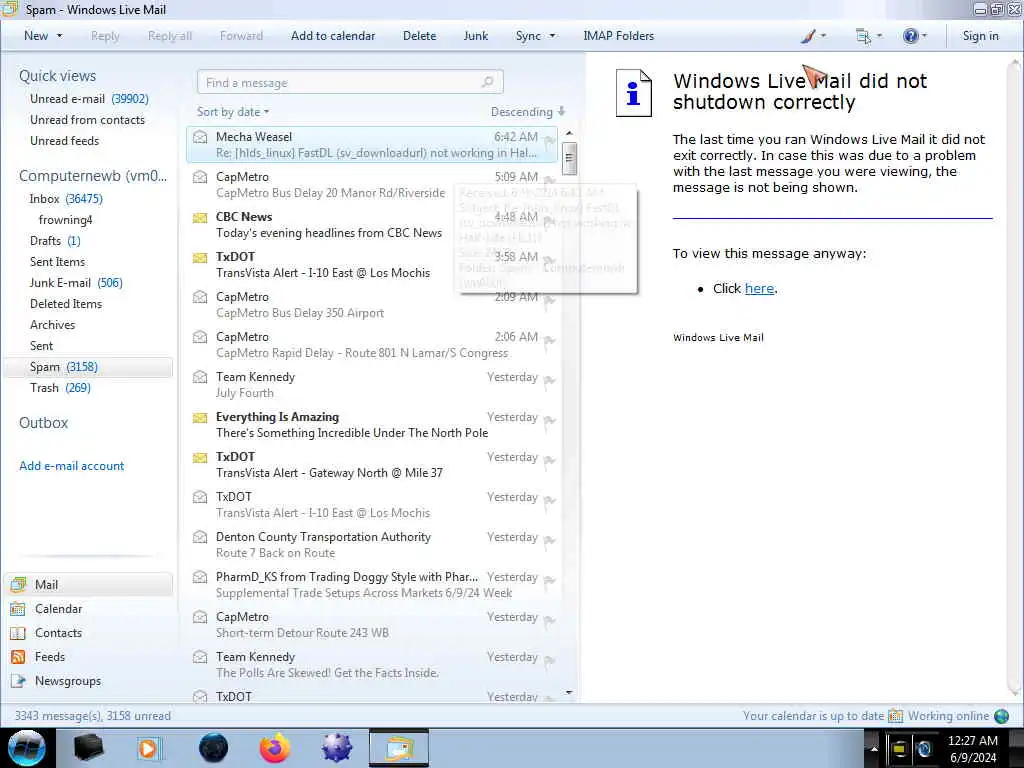
Task: Open the Trash folder
Action: (x=60, y=388)
